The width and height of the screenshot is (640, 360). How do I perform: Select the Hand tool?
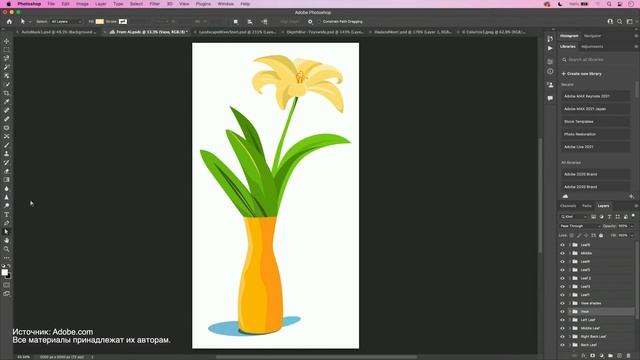click(7, 240)
